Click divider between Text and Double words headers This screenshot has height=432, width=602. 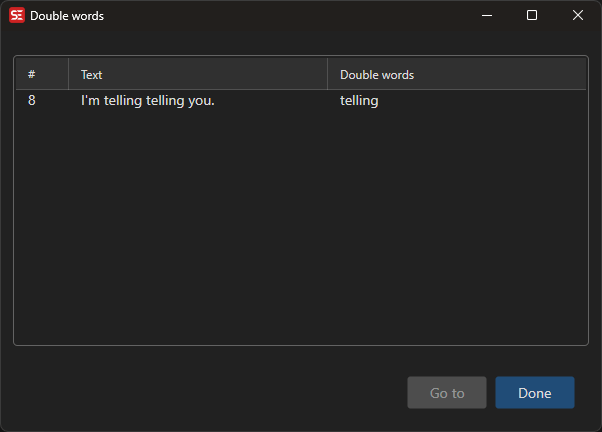tap(327, 75)
